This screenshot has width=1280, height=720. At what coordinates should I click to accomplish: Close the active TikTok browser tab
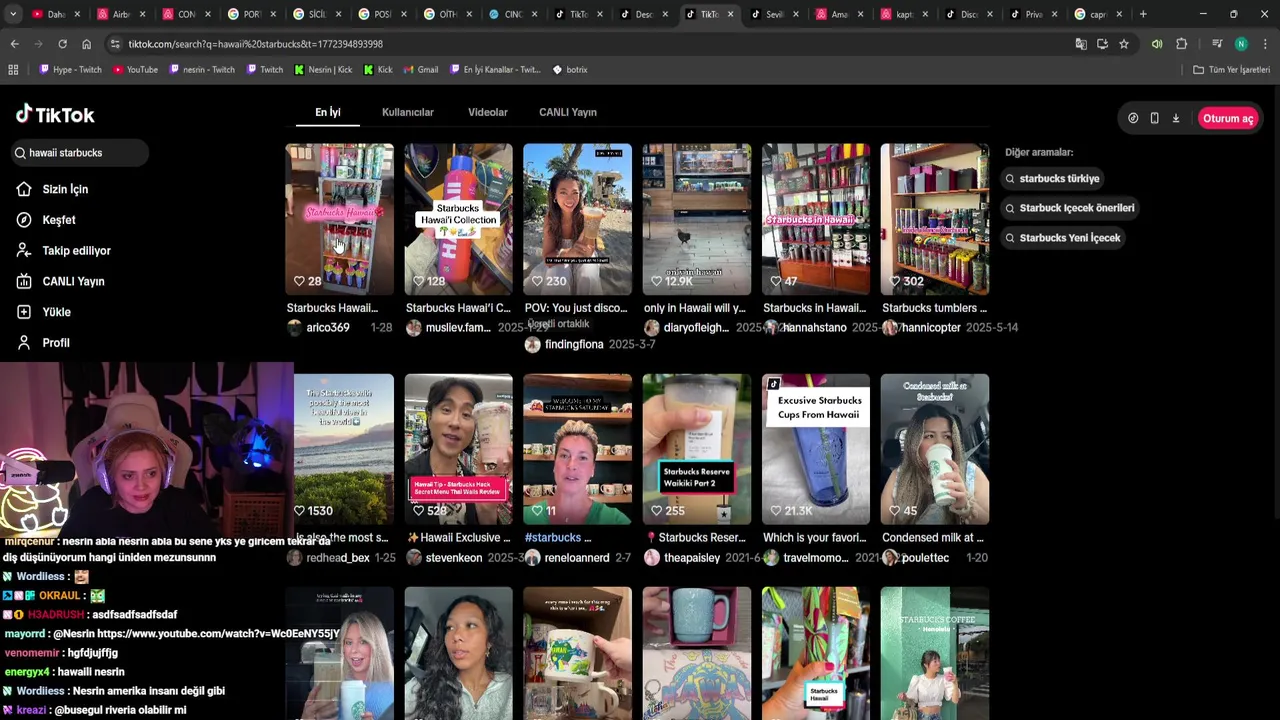730,14
